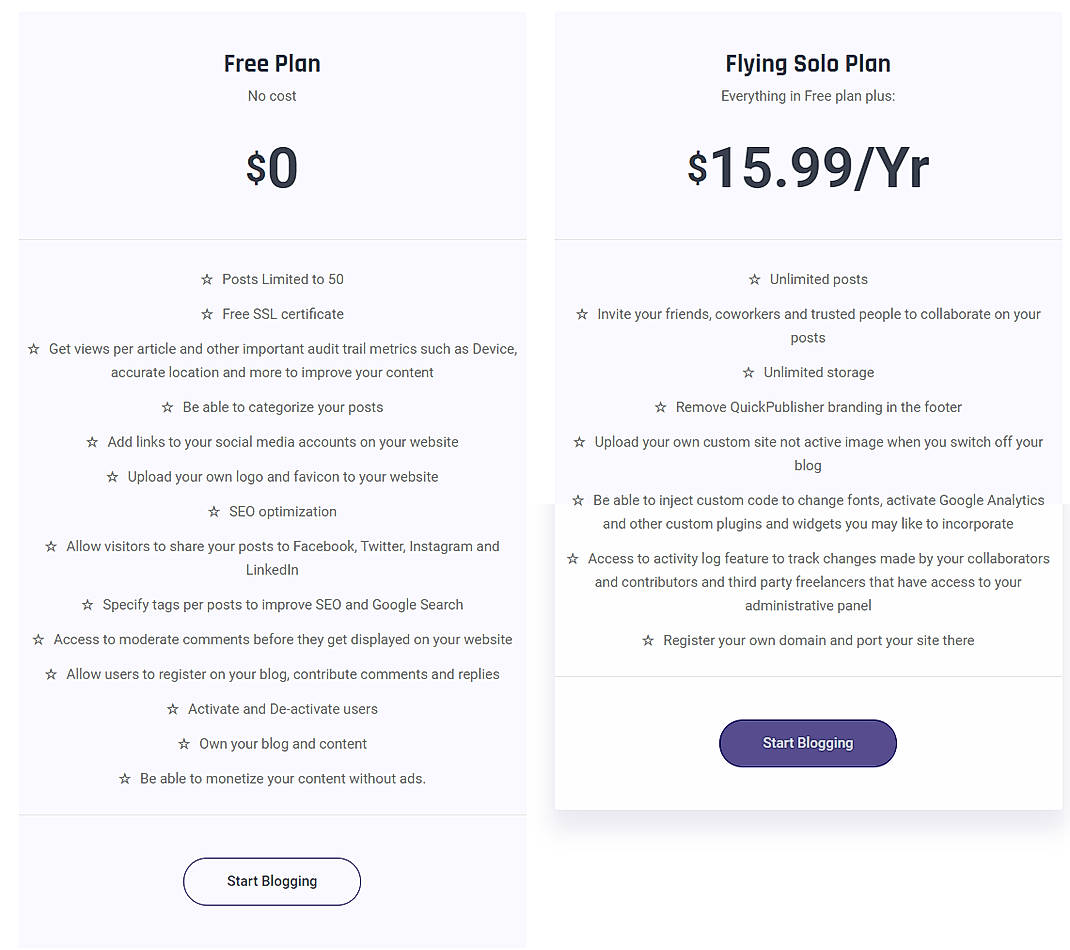Viewport: 1070px width, 950px height.
Task: Click the star icon next to Unlimited storage
Action: (x=747, y=371)
